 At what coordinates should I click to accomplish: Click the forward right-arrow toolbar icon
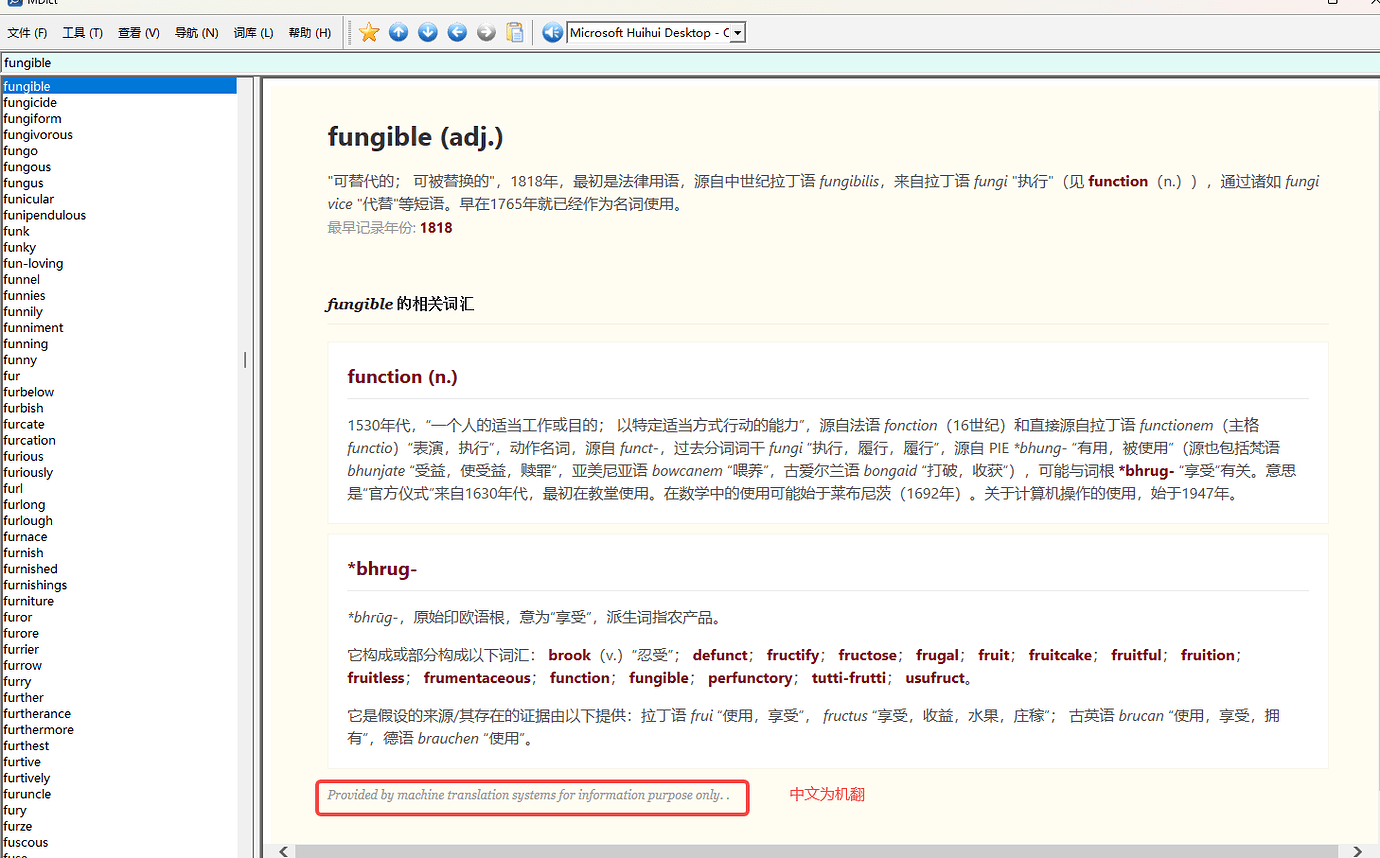[486, 32]
